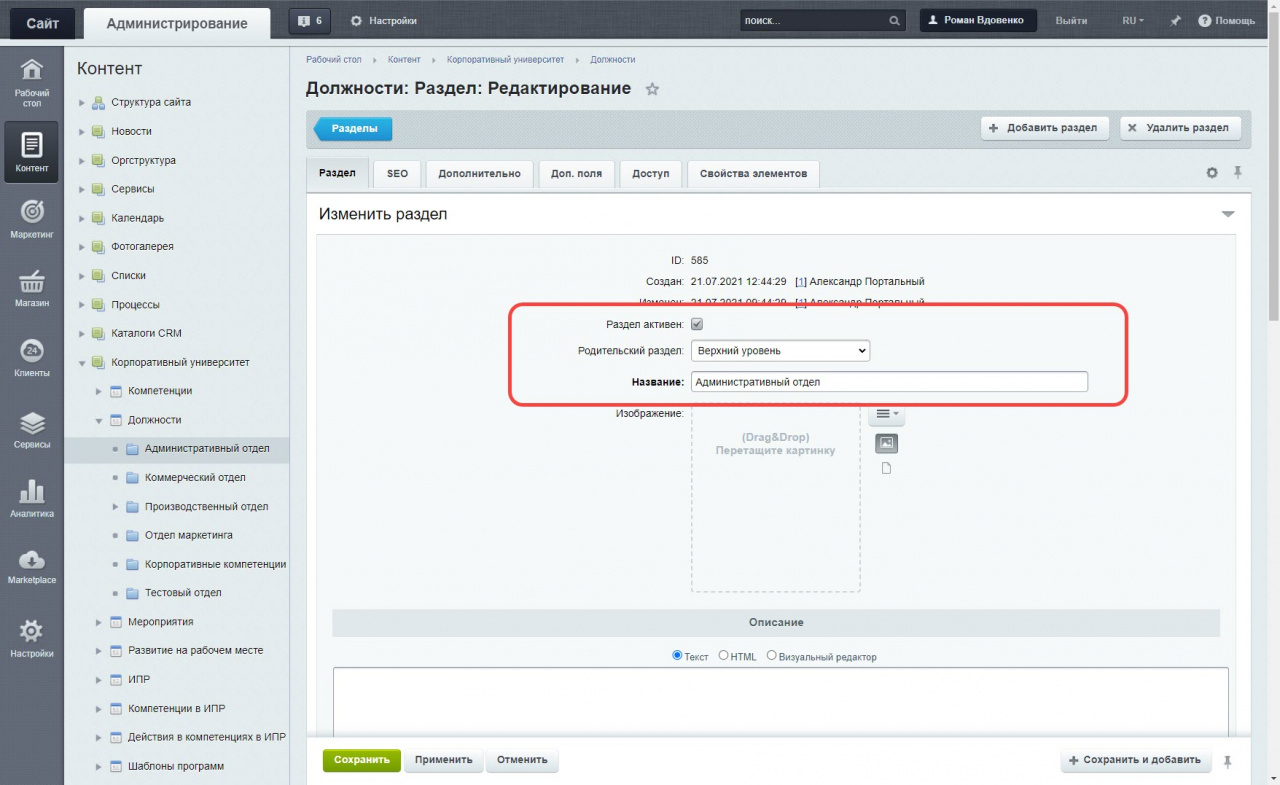Open form settings gear icon
The image size is (1280, 785).
(1212, 173)
